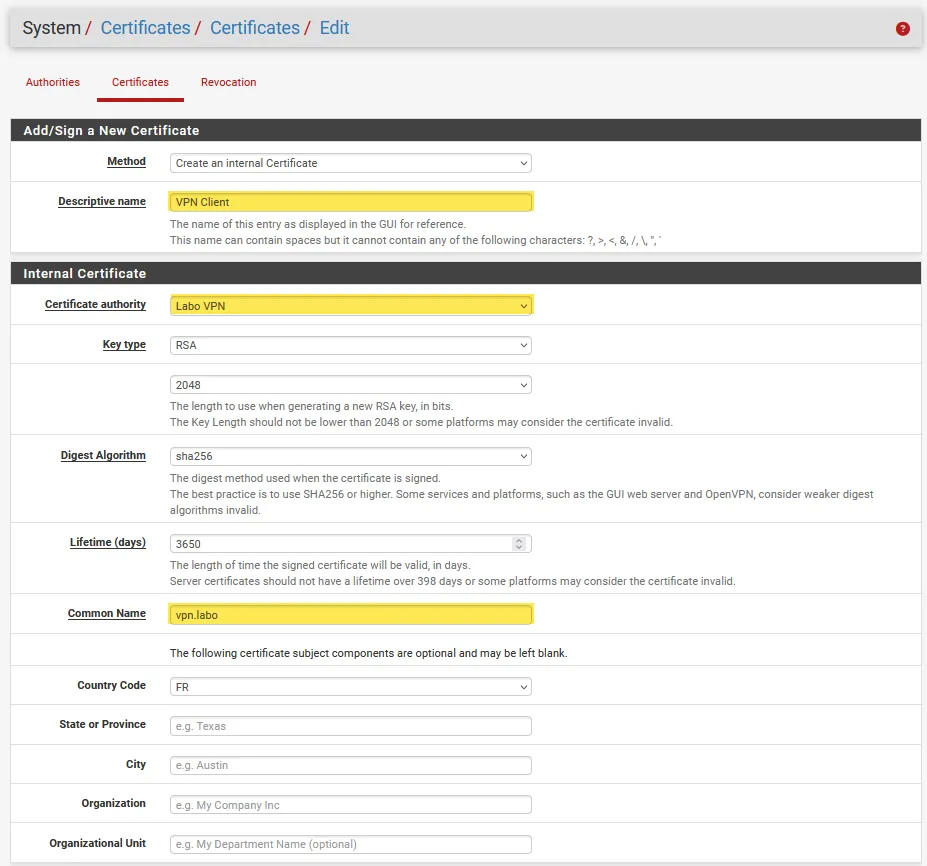Focus the Common Name input field
This screenshot has height=866, width=927.
(350, 615)
